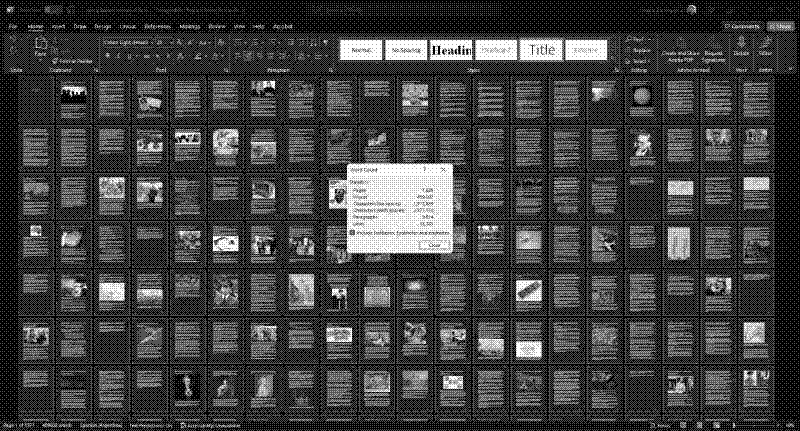The image size is (800, 431).
Task: Click Clear All Formatting icon
Action: [221, 43]
